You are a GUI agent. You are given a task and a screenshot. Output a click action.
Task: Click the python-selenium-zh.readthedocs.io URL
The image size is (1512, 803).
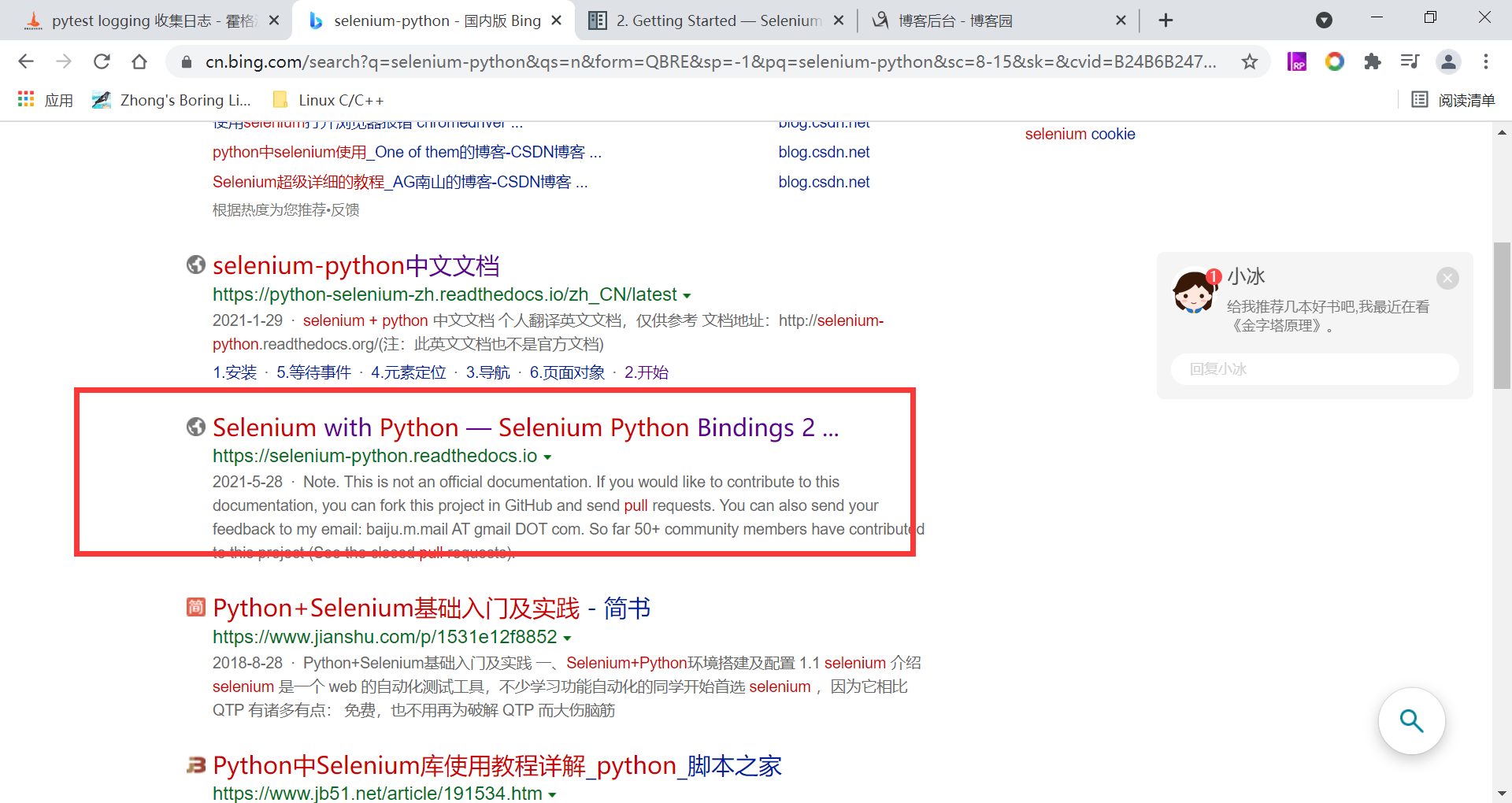[444, 294]
